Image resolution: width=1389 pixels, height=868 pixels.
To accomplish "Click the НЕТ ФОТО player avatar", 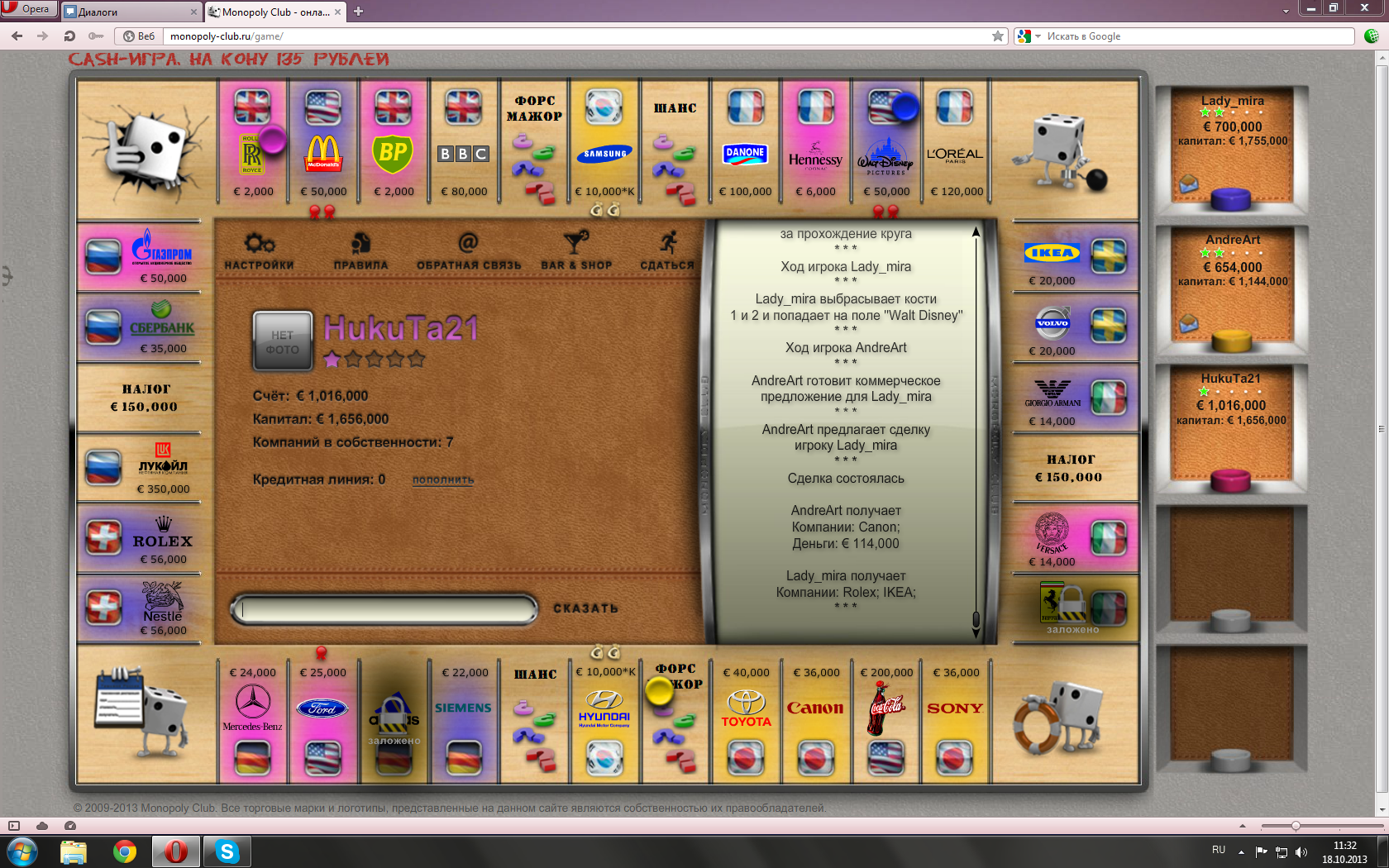I will point(283,341).
